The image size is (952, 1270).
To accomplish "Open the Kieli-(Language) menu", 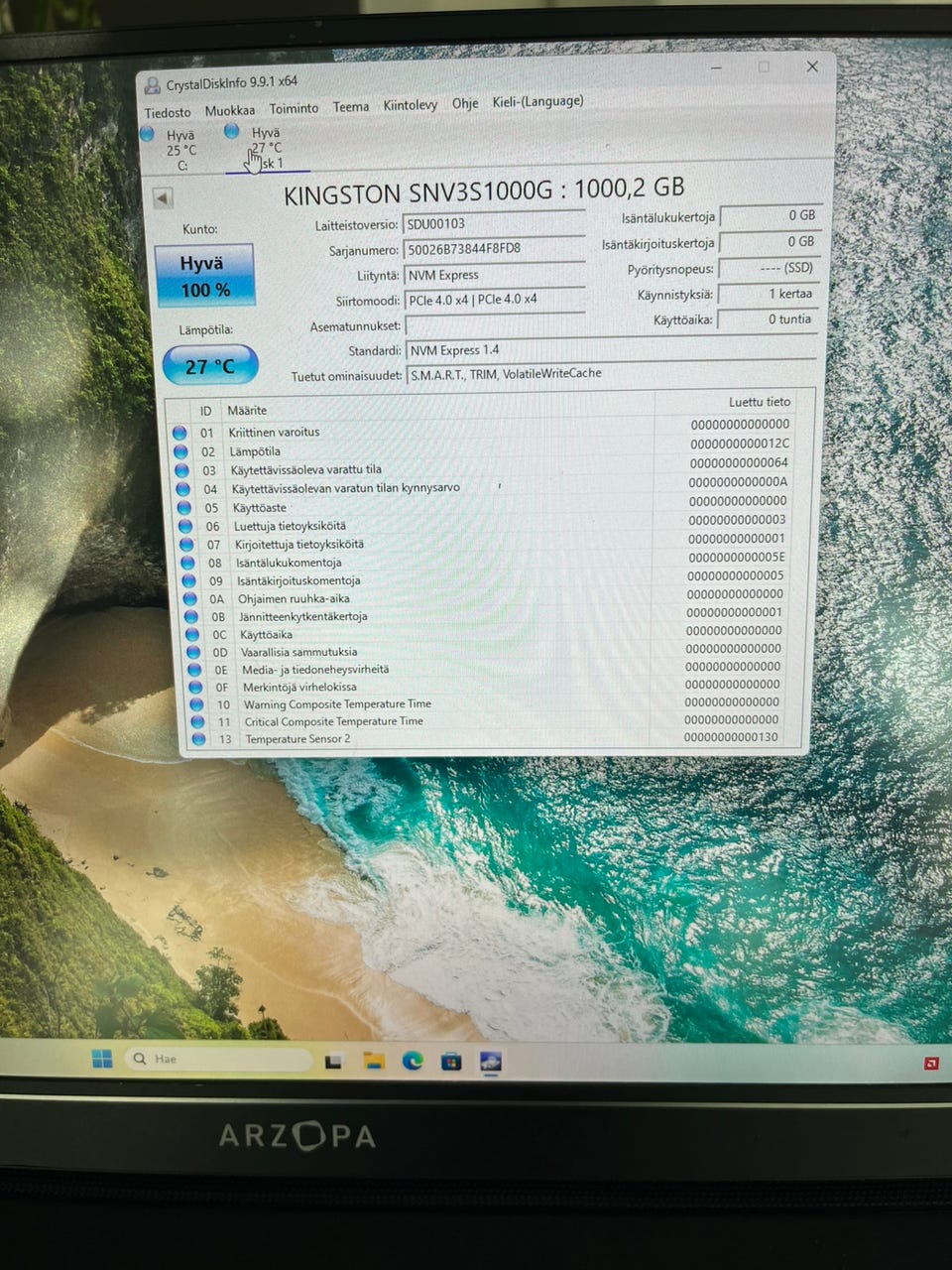I will (538, 101).
